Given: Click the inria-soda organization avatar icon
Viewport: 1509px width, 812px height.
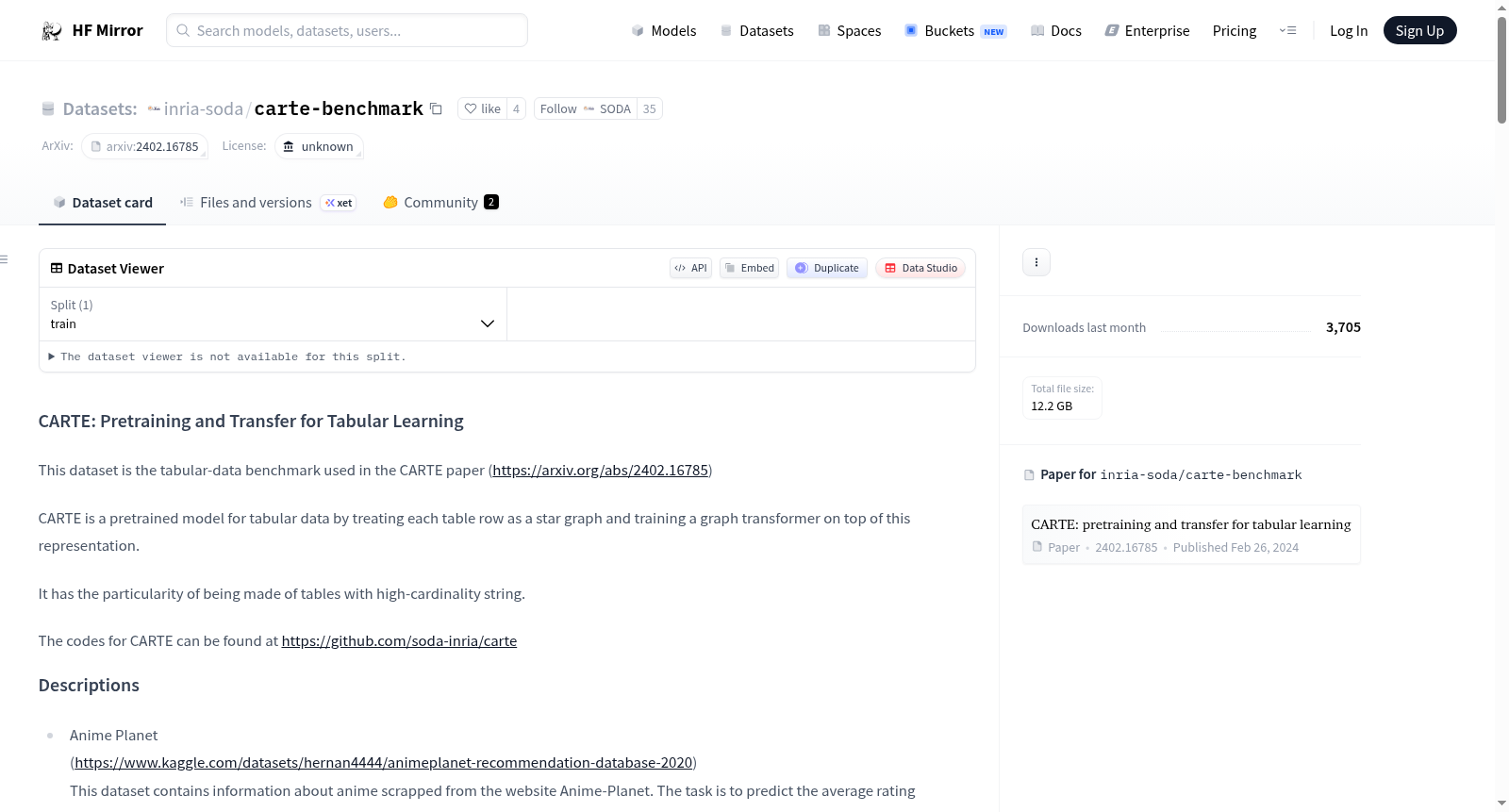Looking at the screenshot, I should [154, 108].
